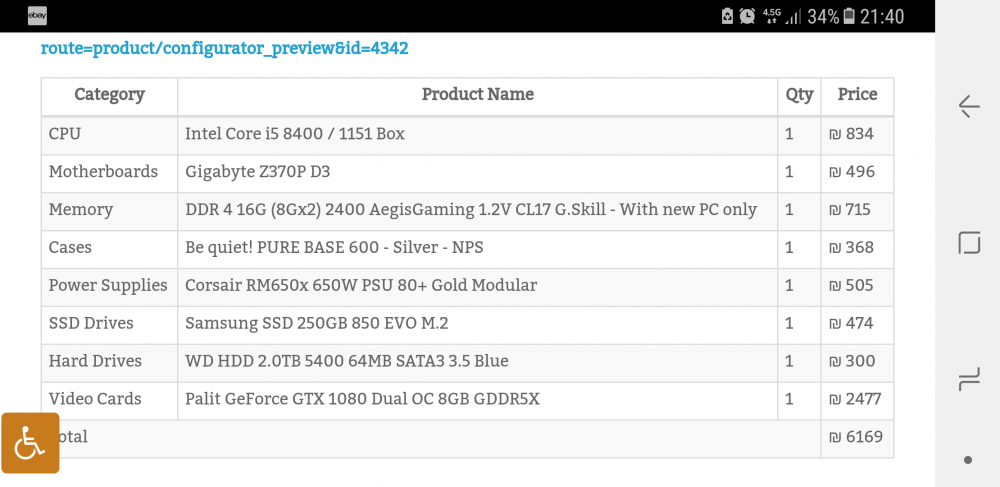Select the Intel Core i5 8400 row

point(467,134)
